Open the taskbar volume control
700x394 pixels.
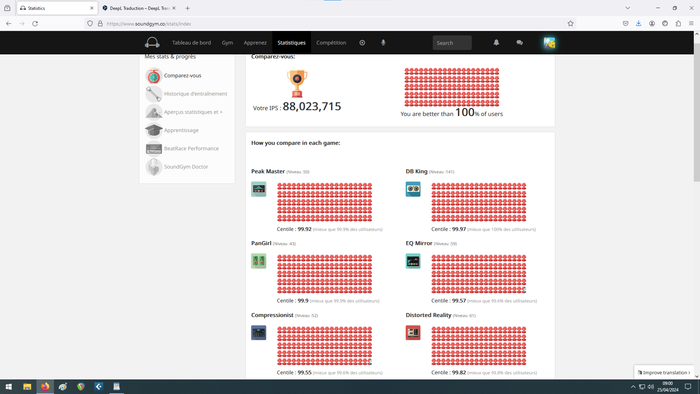(650, 387)
